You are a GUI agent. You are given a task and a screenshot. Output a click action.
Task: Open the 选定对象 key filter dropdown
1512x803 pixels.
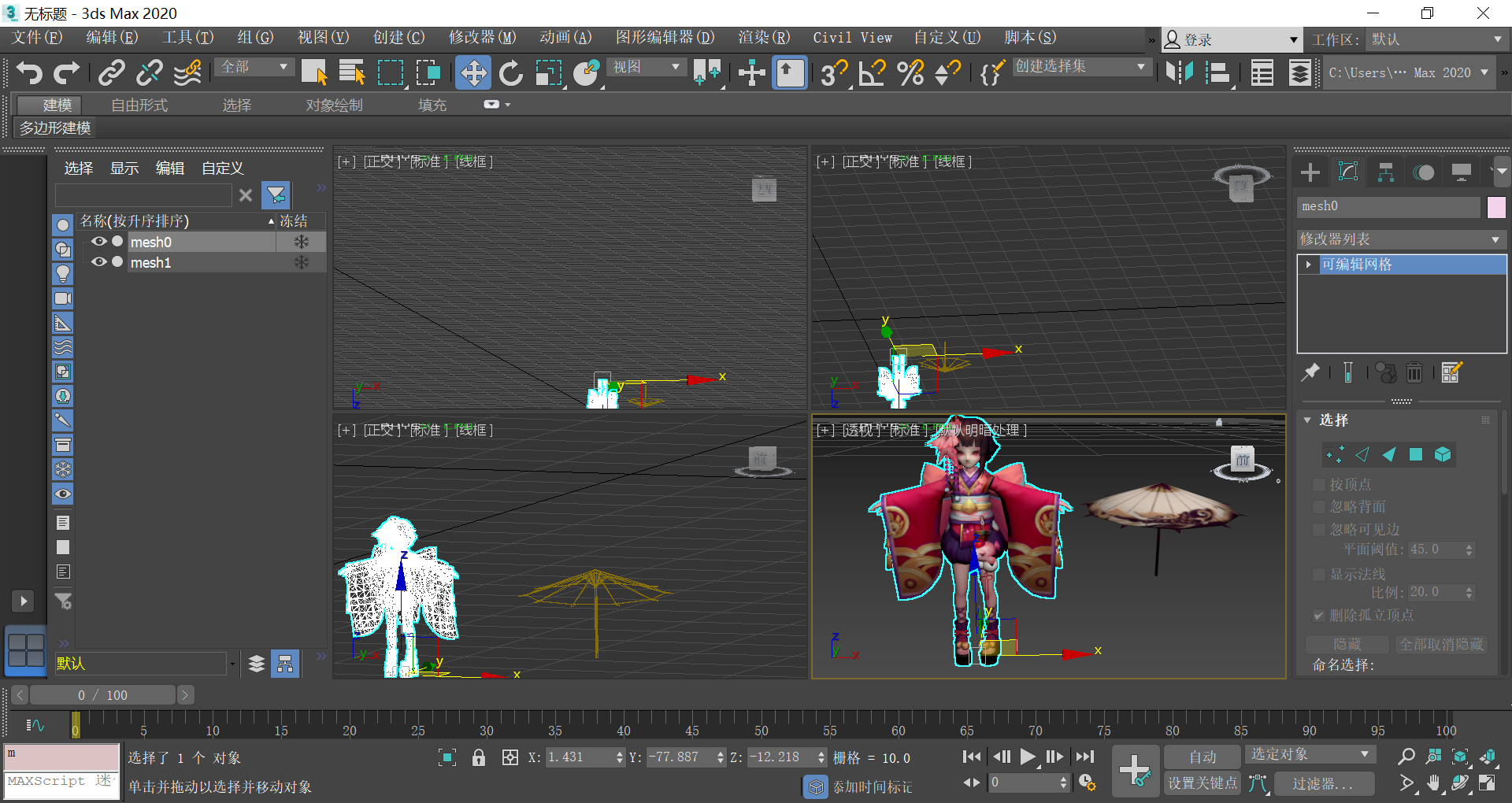click(x=1310, y=754)
